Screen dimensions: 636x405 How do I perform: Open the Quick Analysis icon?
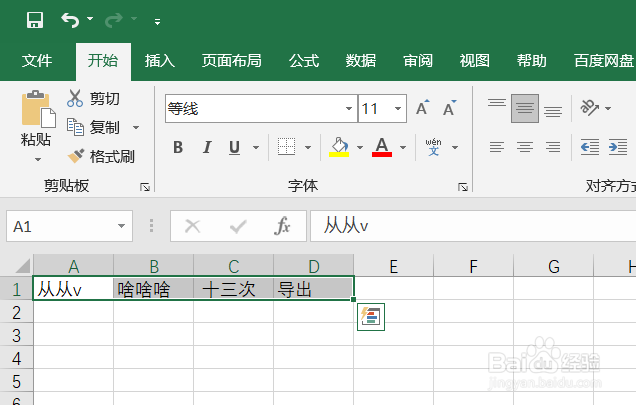(x=371, y=317)
